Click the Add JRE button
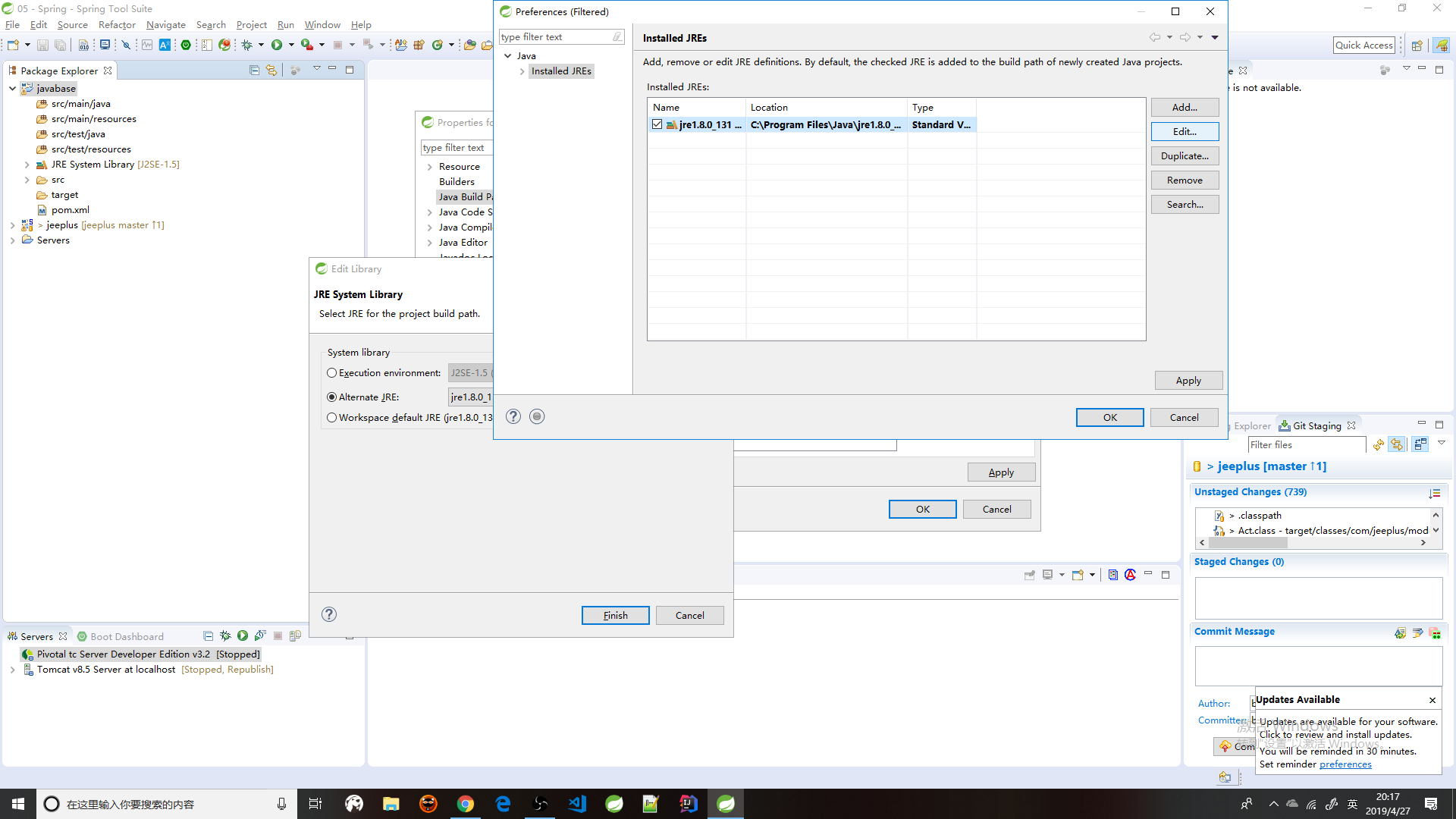This screenshot has height=819, width=1456. [1185, 107]
